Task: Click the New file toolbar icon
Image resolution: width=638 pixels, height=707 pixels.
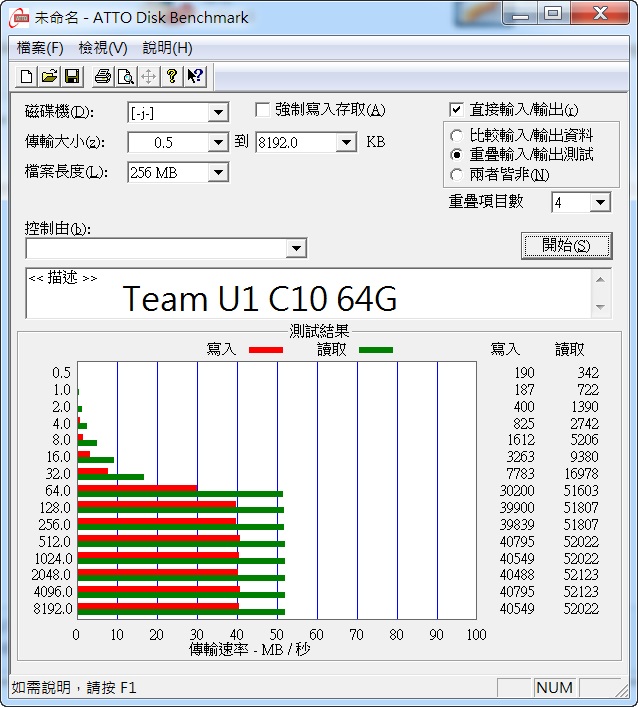Action: (x=26, y=77)
